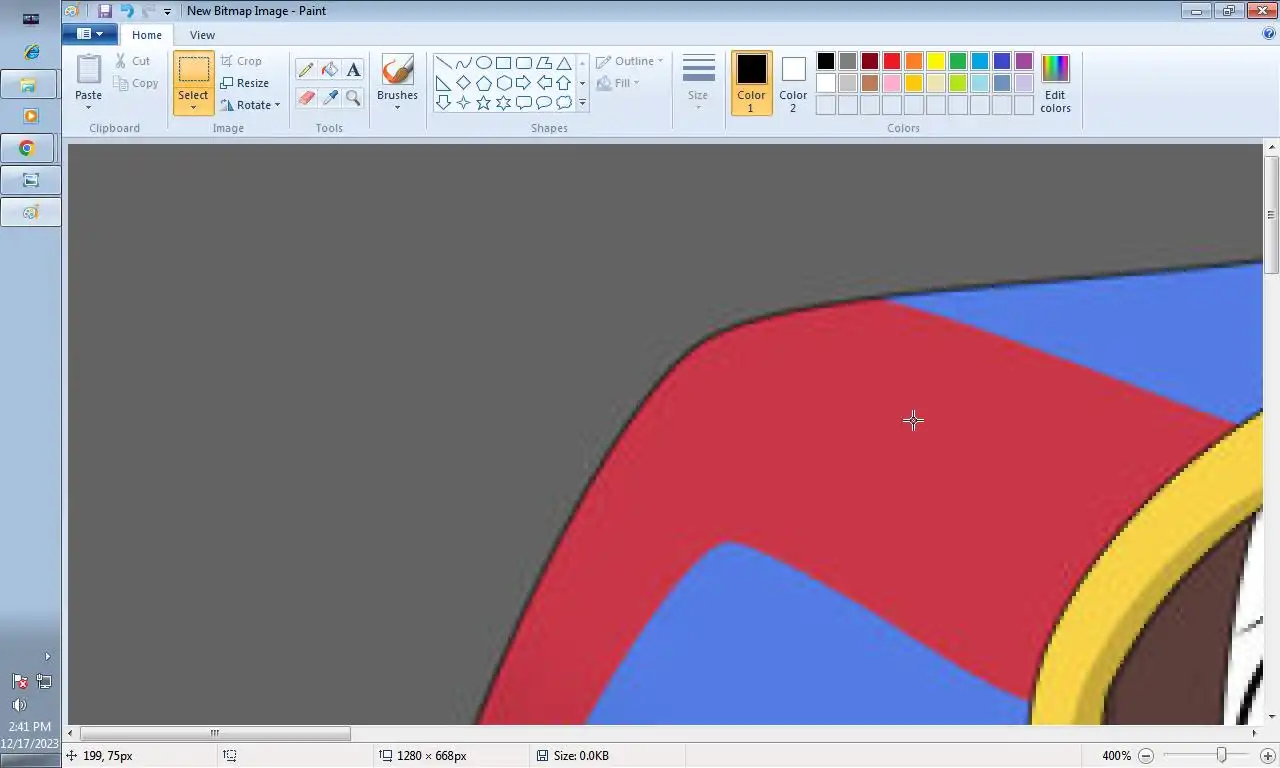Choose the Down arrow shape

click(x=443, y=102)
